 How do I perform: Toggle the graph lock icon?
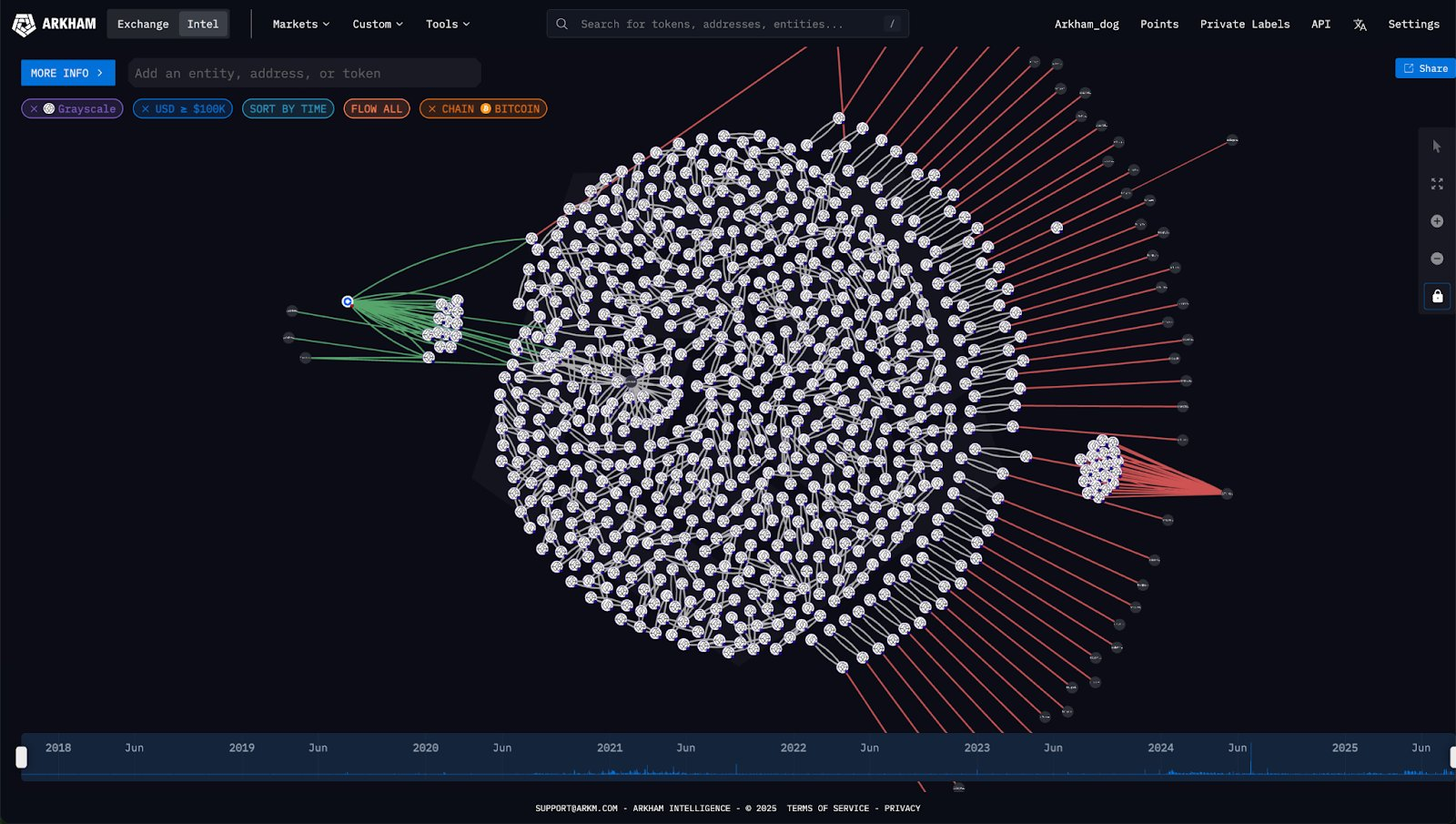(1437, 296)
